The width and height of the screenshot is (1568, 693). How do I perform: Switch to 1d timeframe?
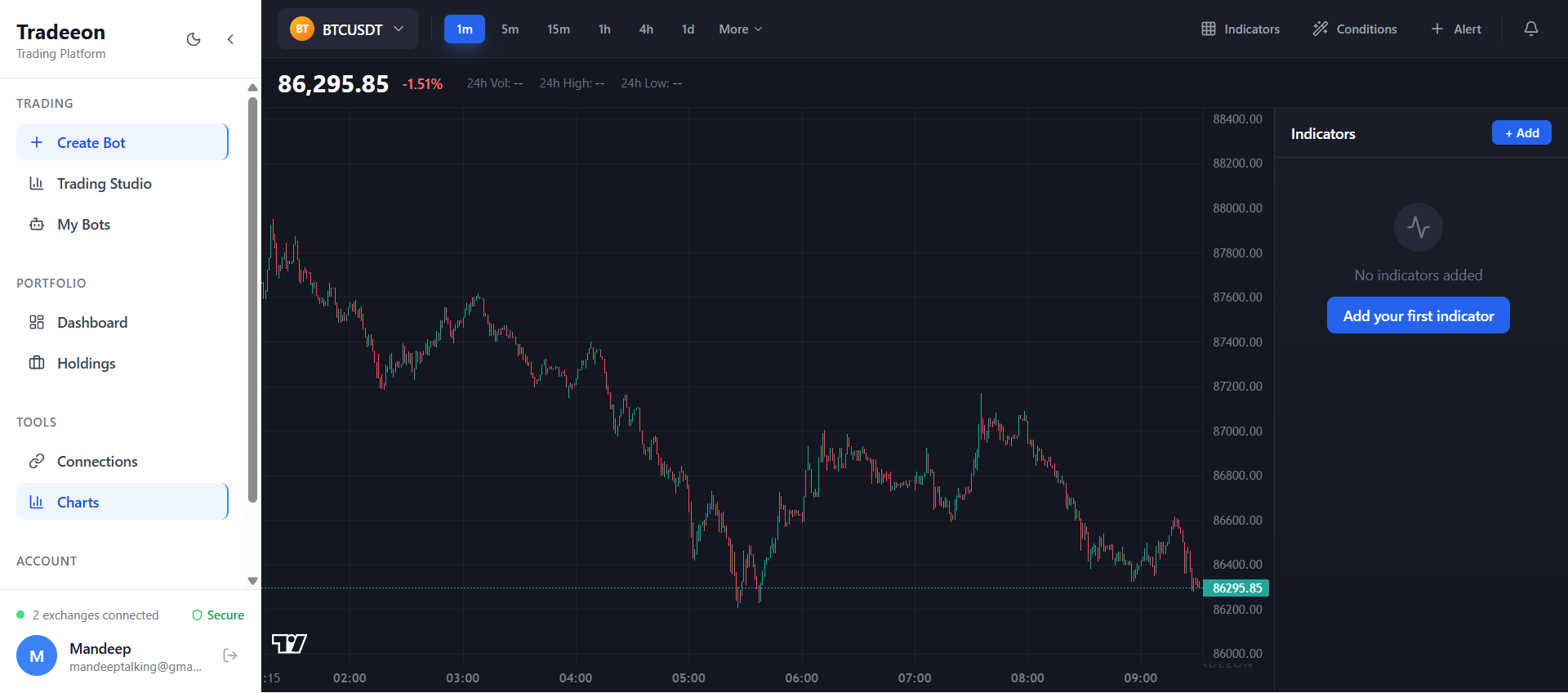688,29
